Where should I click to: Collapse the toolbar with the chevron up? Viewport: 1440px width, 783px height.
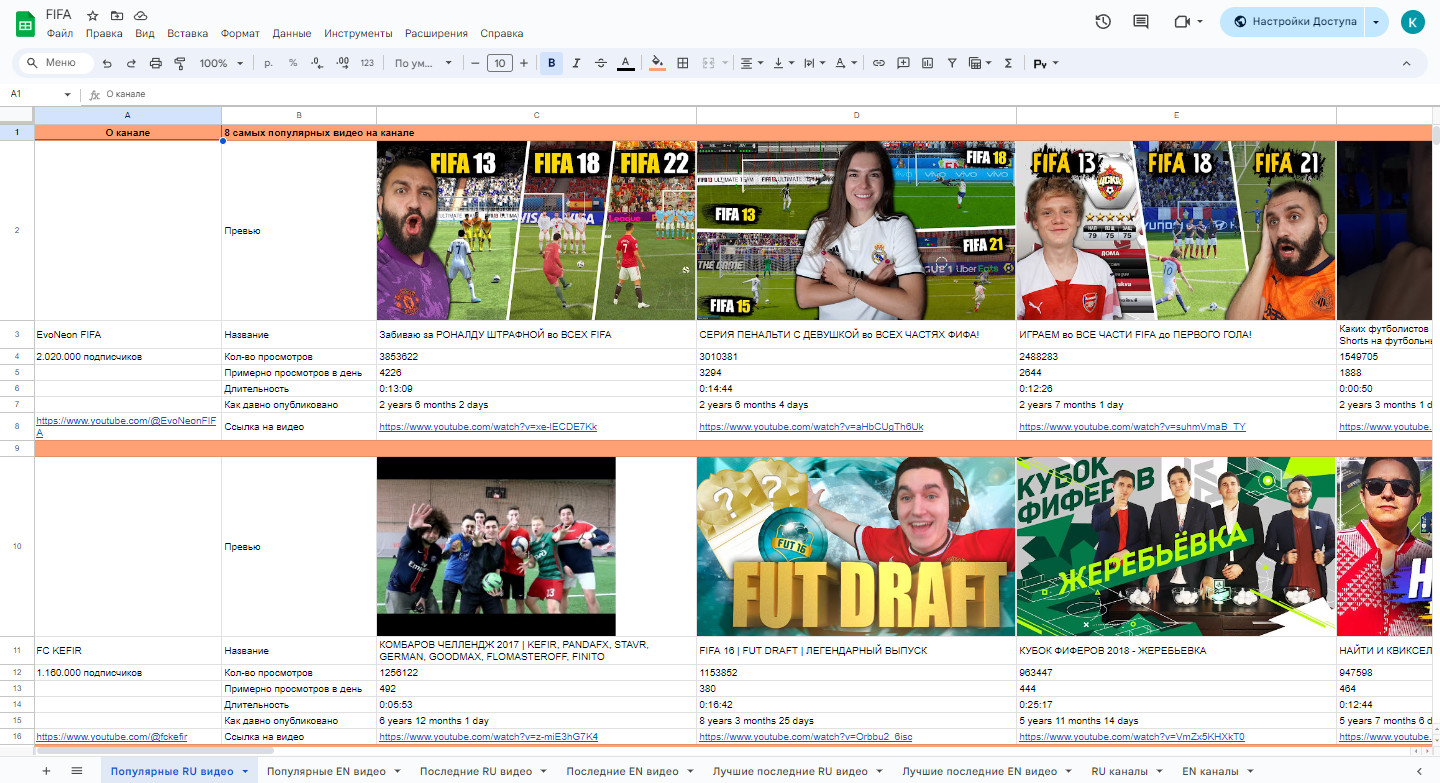pos(1406,63)
